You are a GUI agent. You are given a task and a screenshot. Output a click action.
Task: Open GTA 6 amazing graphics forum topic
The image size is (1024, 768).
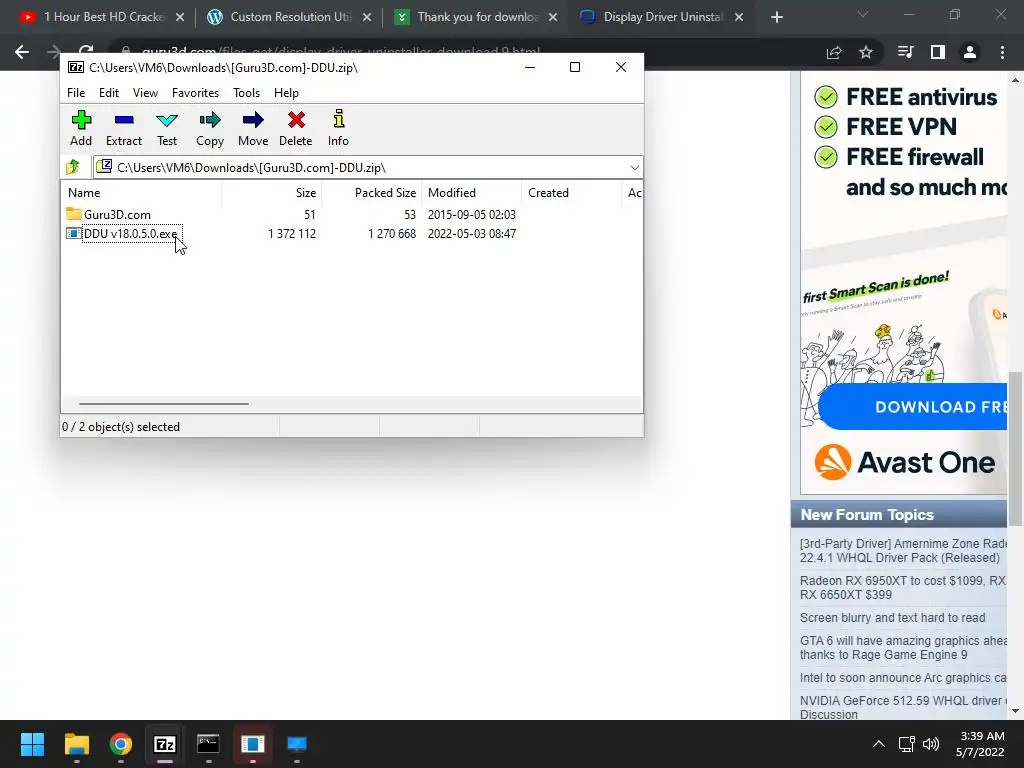903,648
